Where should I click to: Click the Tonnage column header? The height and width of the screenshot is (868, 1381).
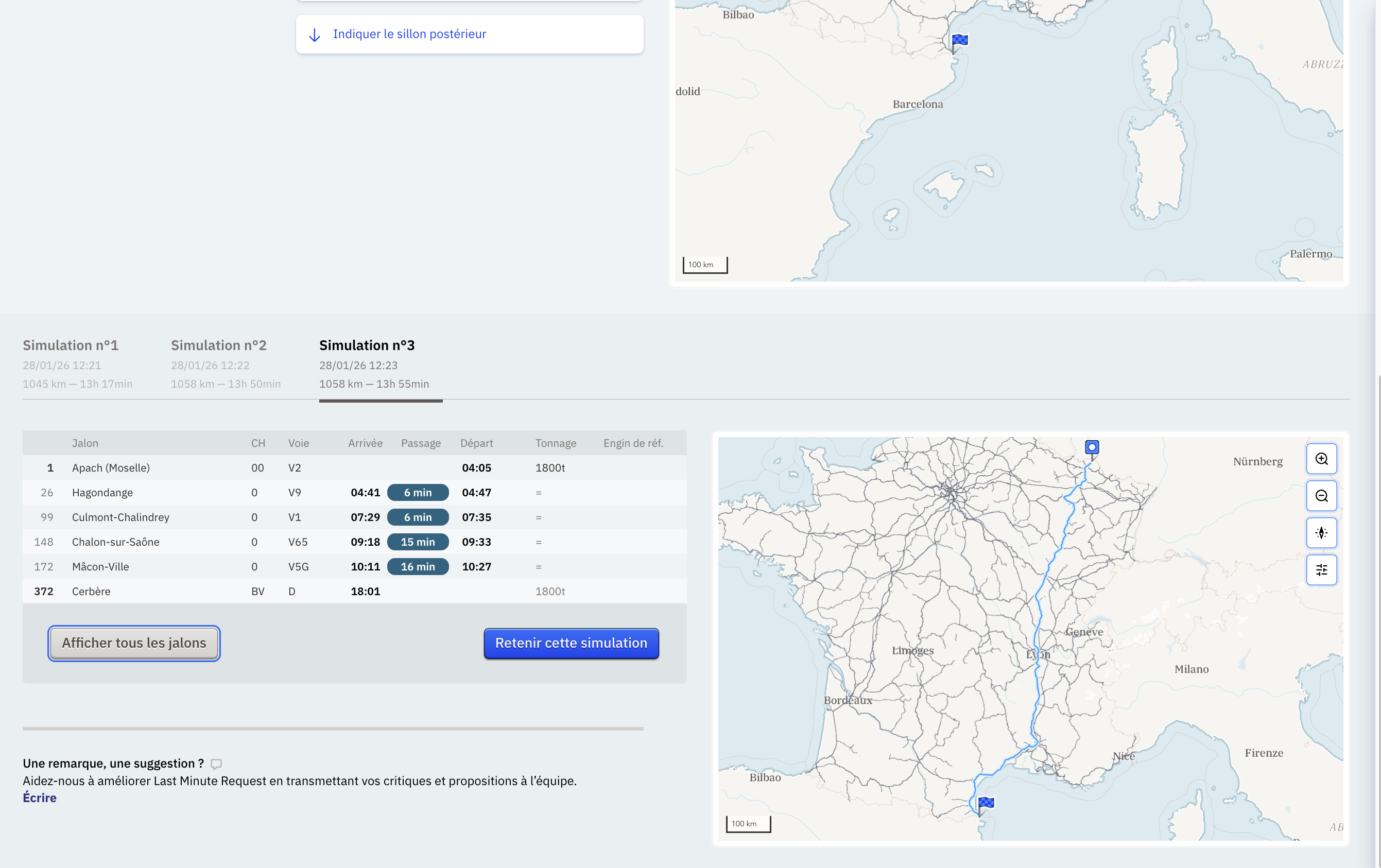click(556, 443)
